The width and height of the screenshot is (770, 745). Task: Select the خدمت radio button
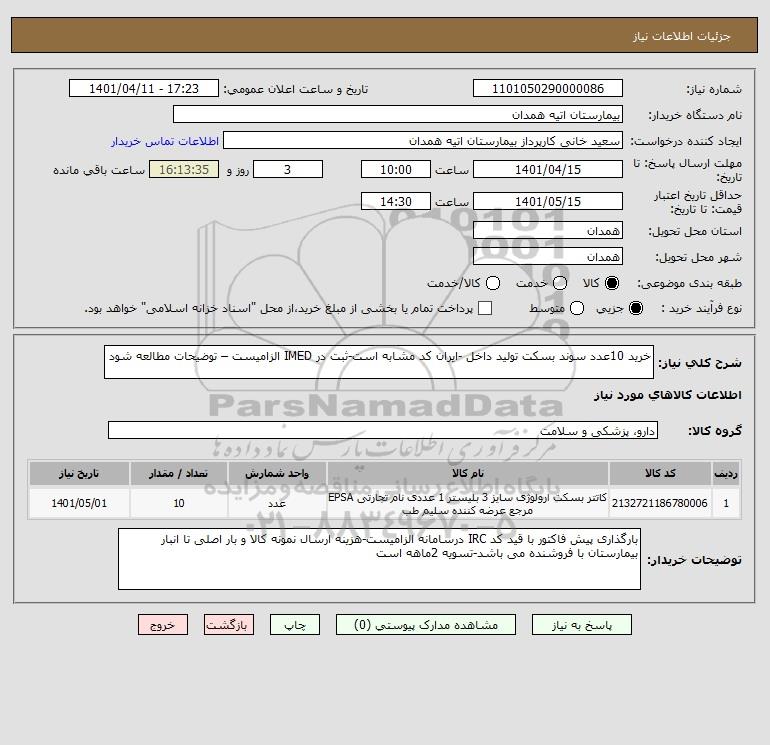[560, 283]
